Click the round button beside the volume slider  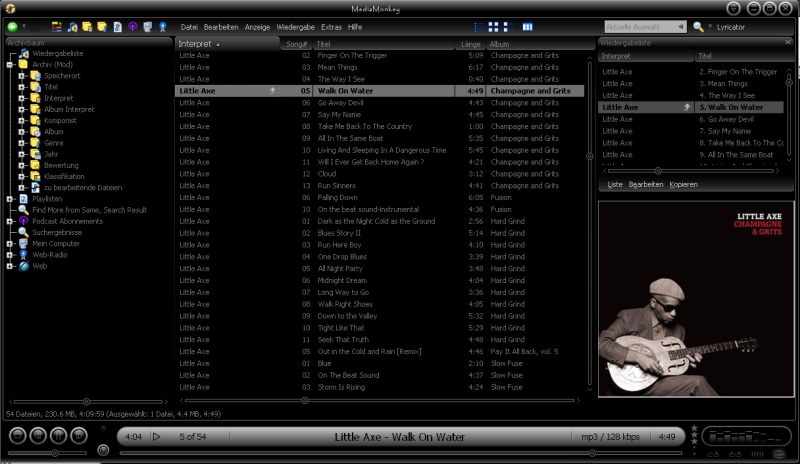(103, 450)
